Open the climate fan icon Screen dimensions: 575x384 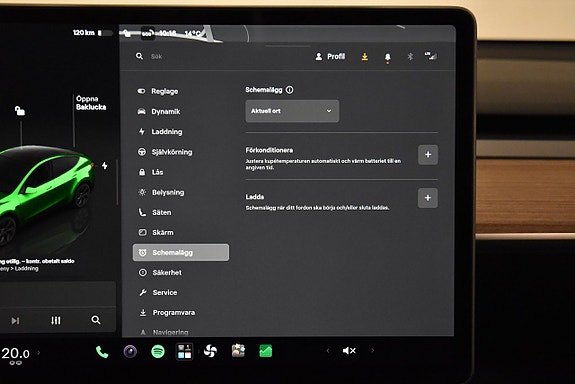[210, 351]
